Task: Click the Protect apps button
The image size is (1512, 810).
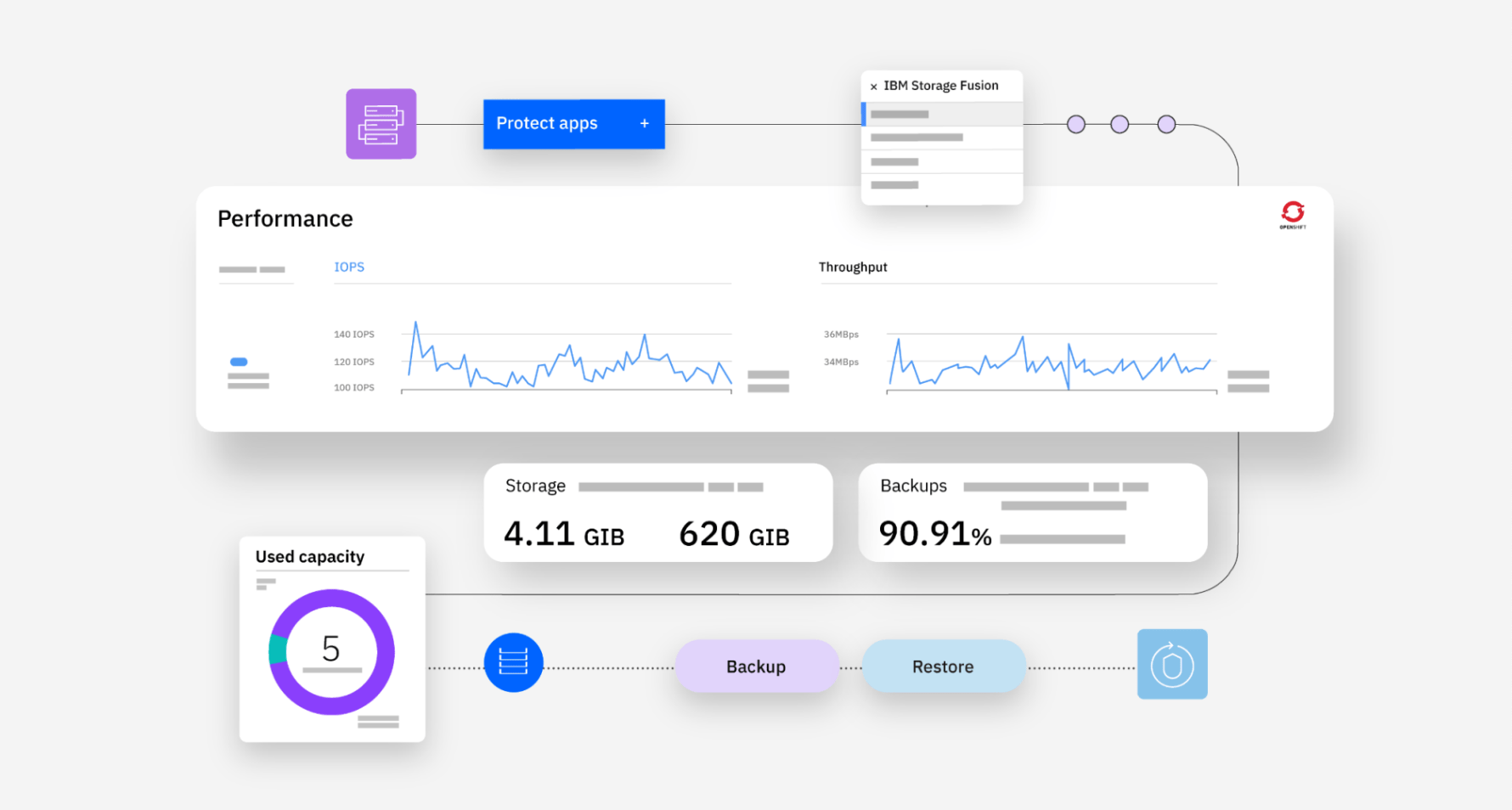Action: (574, 124)
